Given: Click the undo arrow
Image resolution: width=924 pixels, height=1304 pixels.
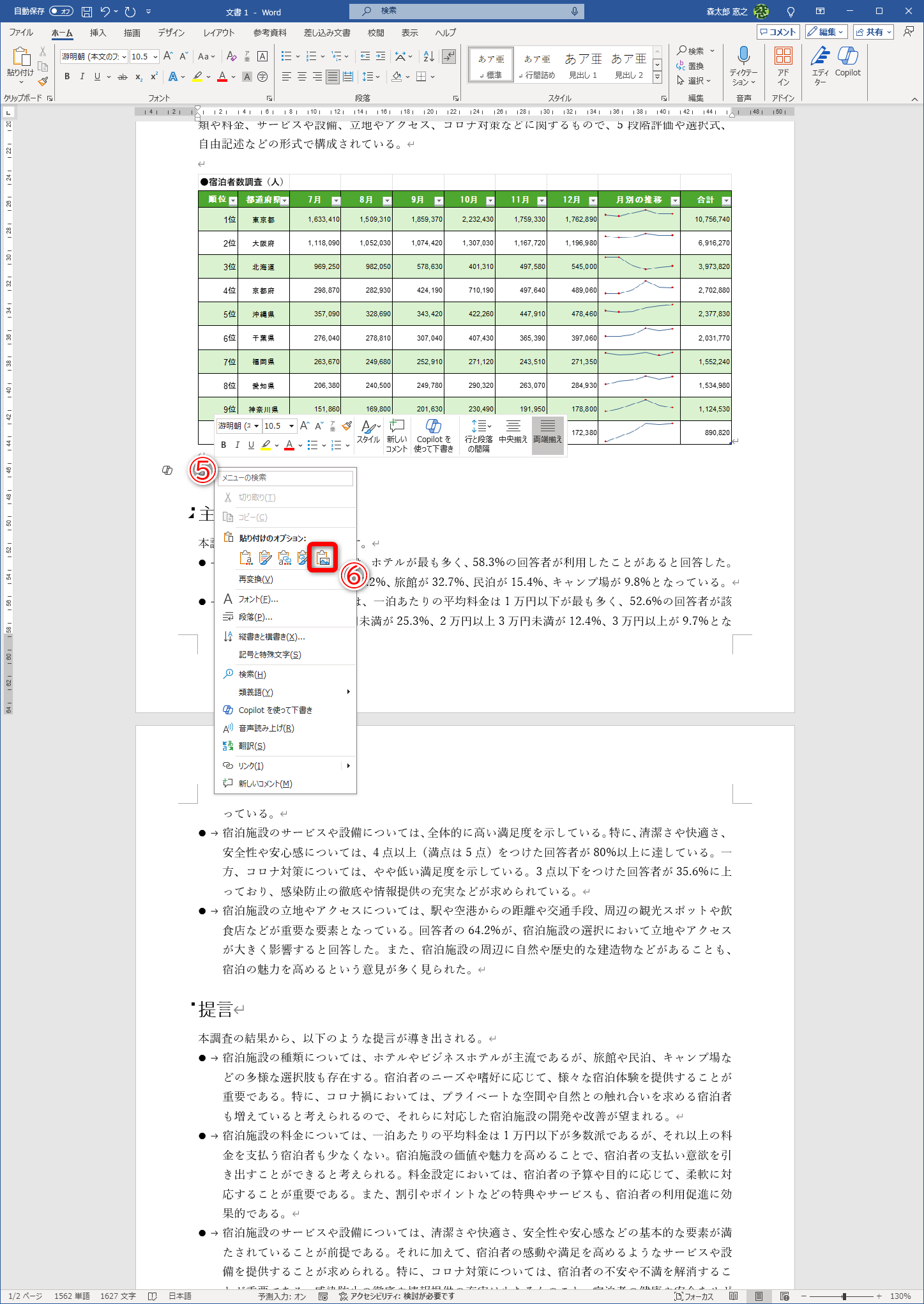Looking at the screenshot, I should (105, 12).
